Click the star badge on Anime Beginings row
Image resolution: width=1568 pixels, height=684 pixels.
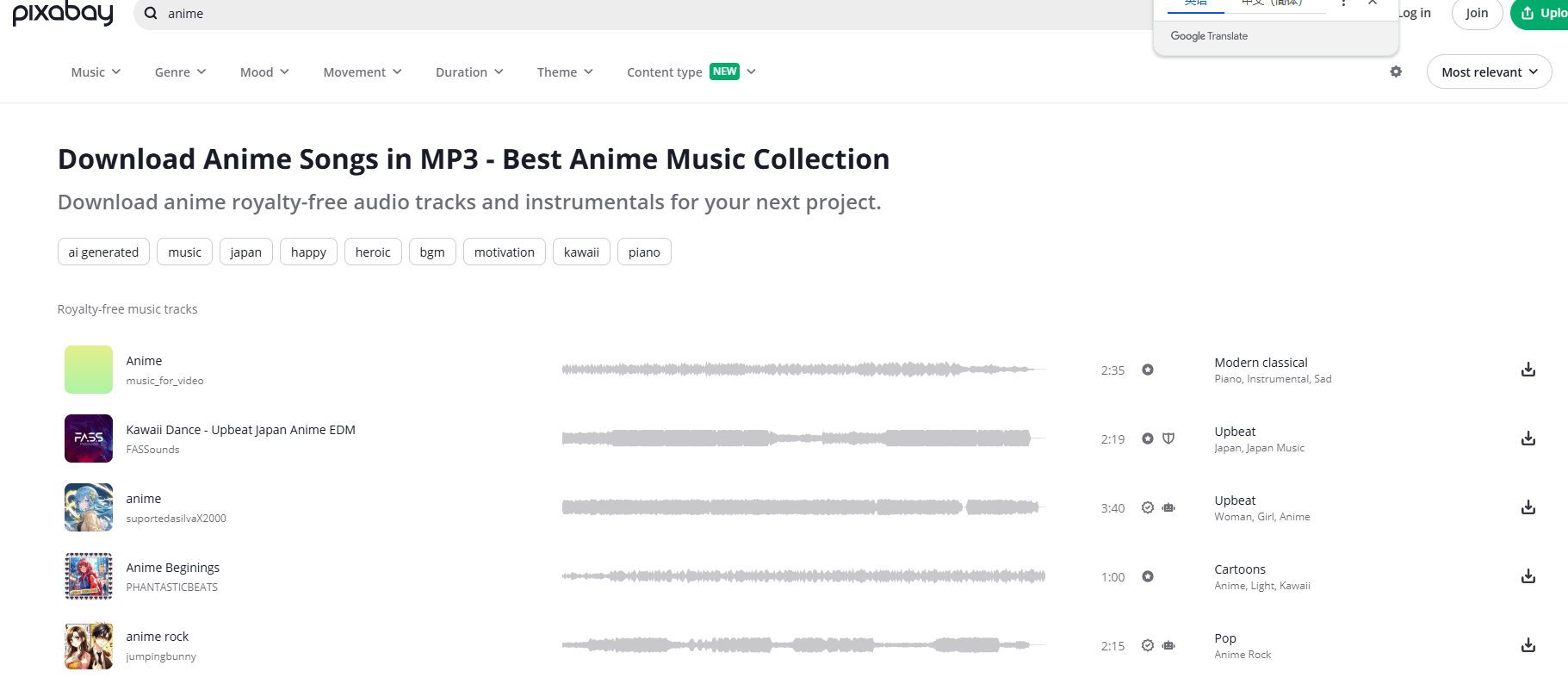[x=1148, y=576]
